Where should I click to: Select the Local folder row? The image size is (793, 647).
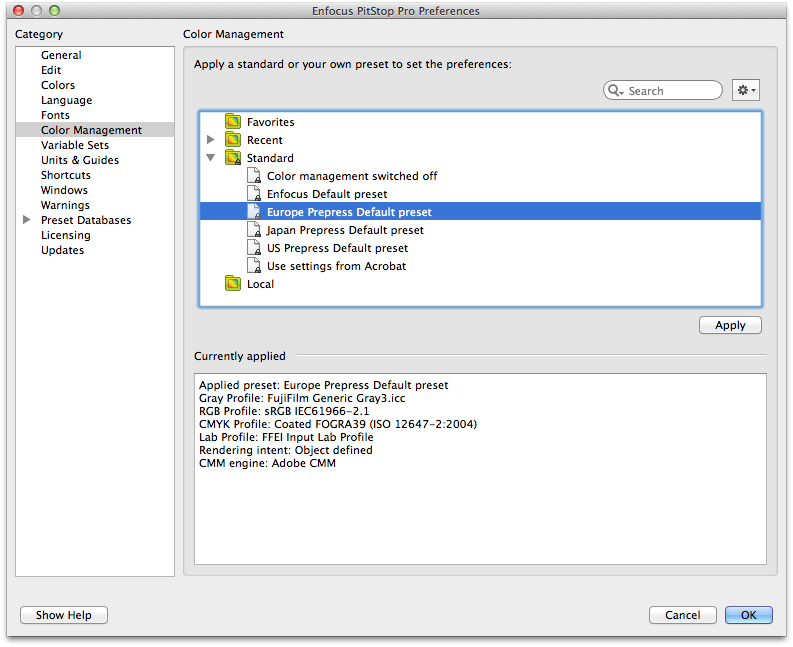coord(480,284)
